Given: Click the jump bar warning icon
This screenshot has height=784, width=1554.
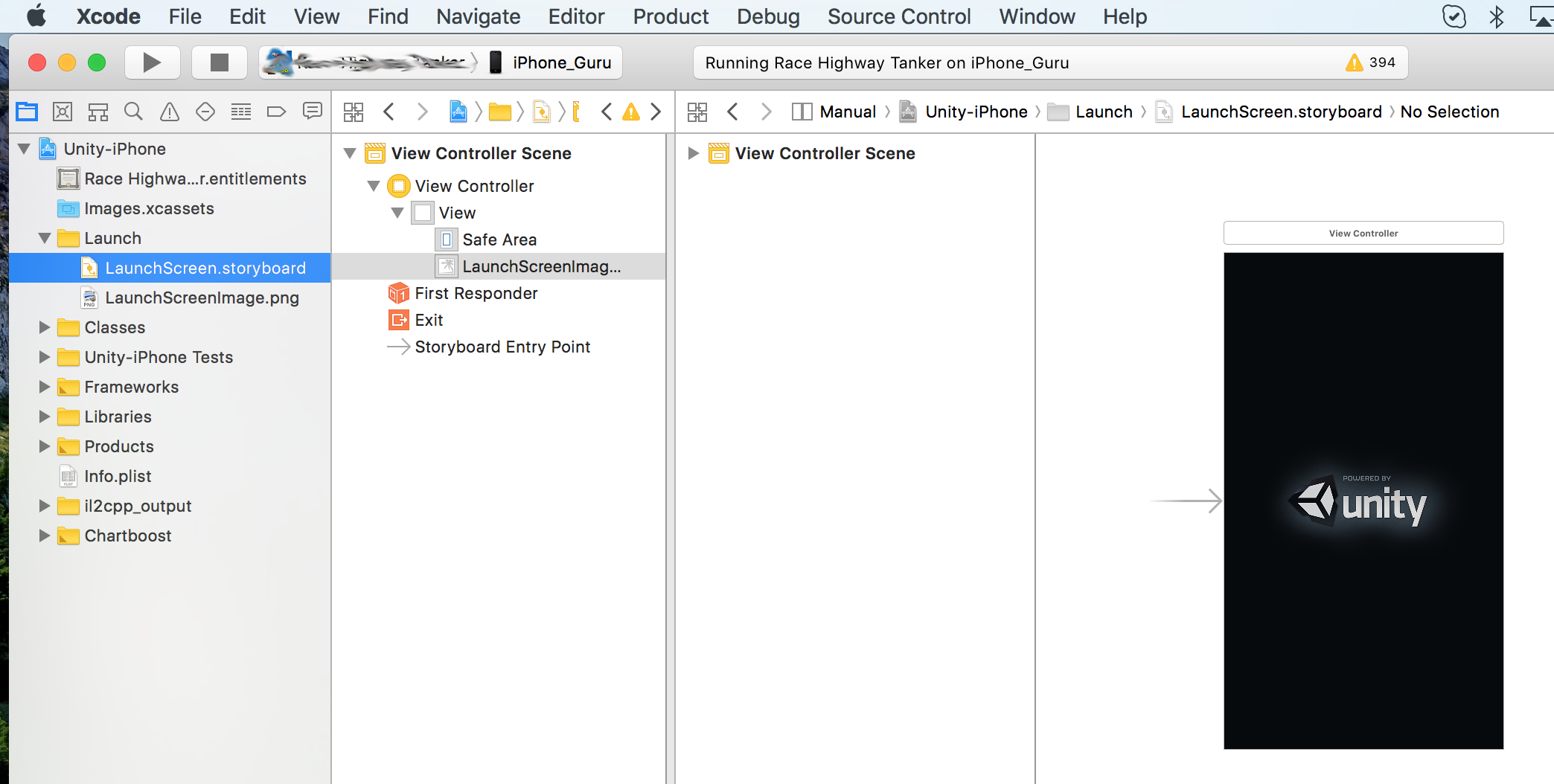Looking at the screenshot, I should [x=631, y=112].
